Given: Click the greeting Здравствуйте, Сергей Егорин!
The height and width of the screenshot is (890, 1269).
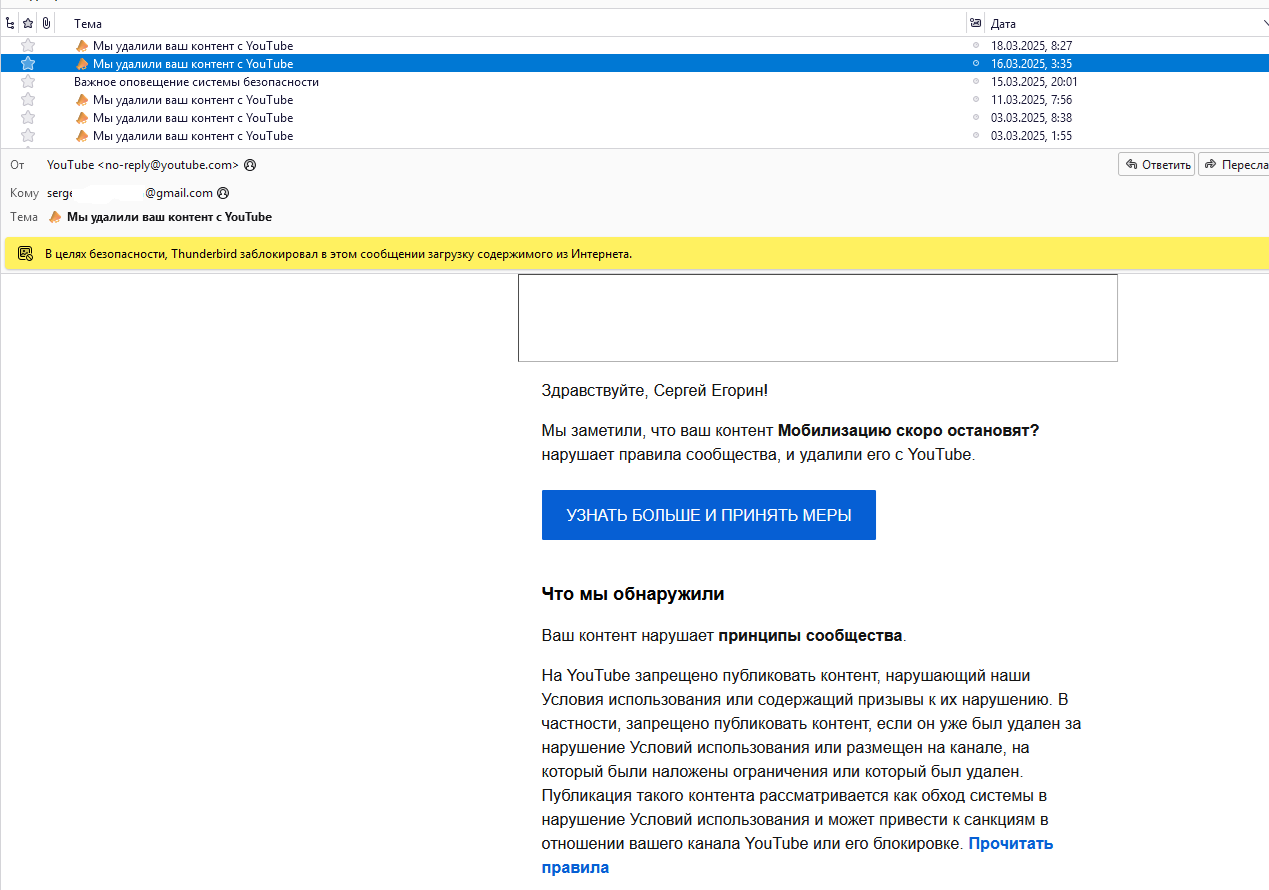Looking at the screenshot, I should pyautogui.click(x=655, y=390).
